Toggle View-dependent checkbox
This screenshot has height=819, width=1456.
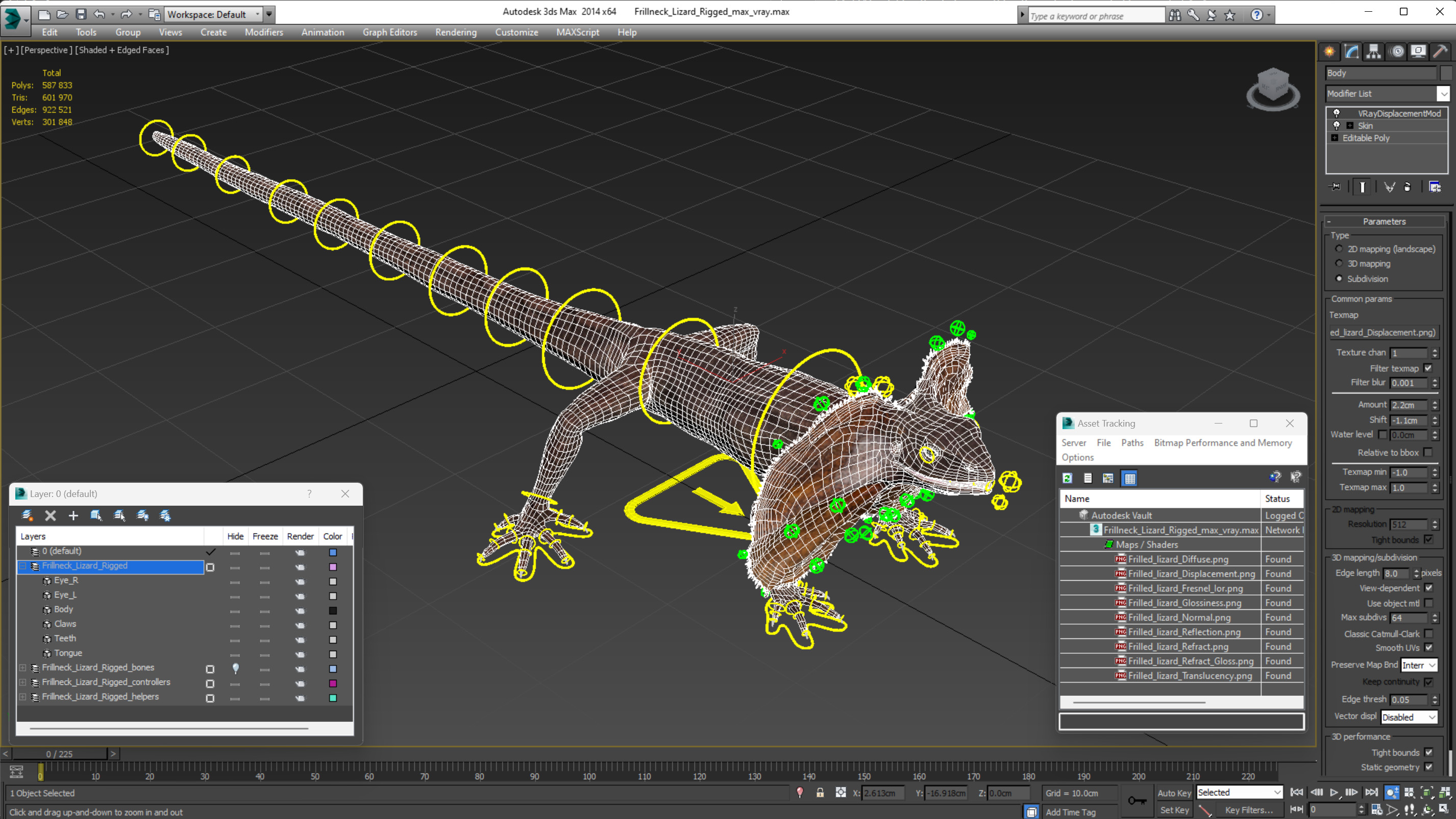1428,588
